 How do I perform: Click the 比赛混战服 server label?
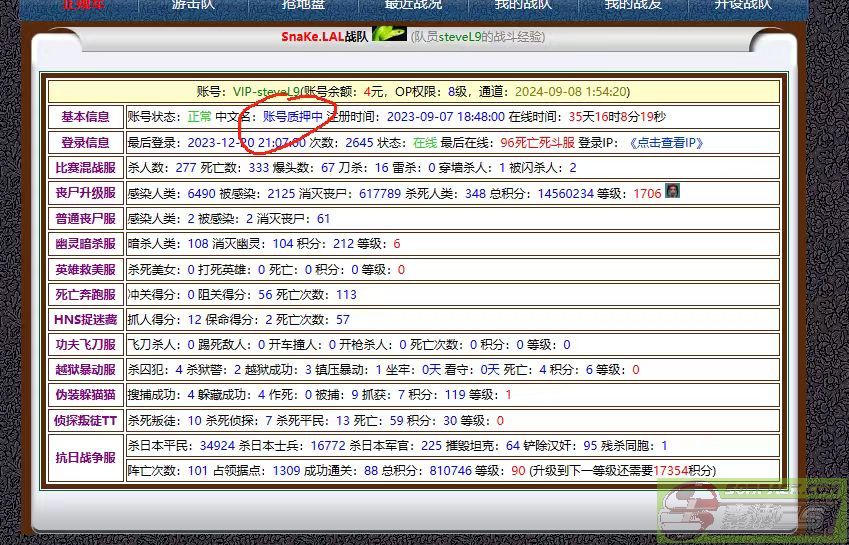coord(85,168)
